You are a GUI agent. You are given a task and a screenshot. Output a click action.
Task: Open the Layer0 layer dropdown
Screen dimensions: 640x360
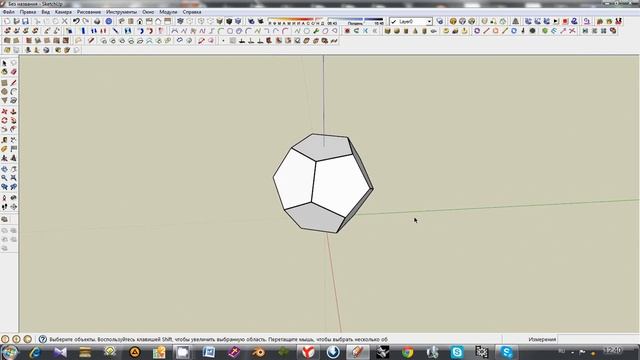tap(411, 21)
